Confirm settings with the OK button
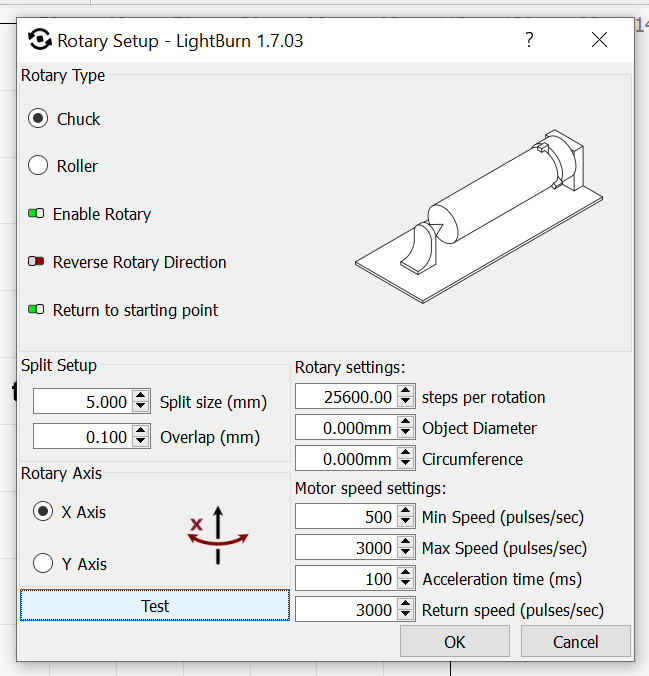Viewport: 649px width, 676px height. [x=454, y=642]
